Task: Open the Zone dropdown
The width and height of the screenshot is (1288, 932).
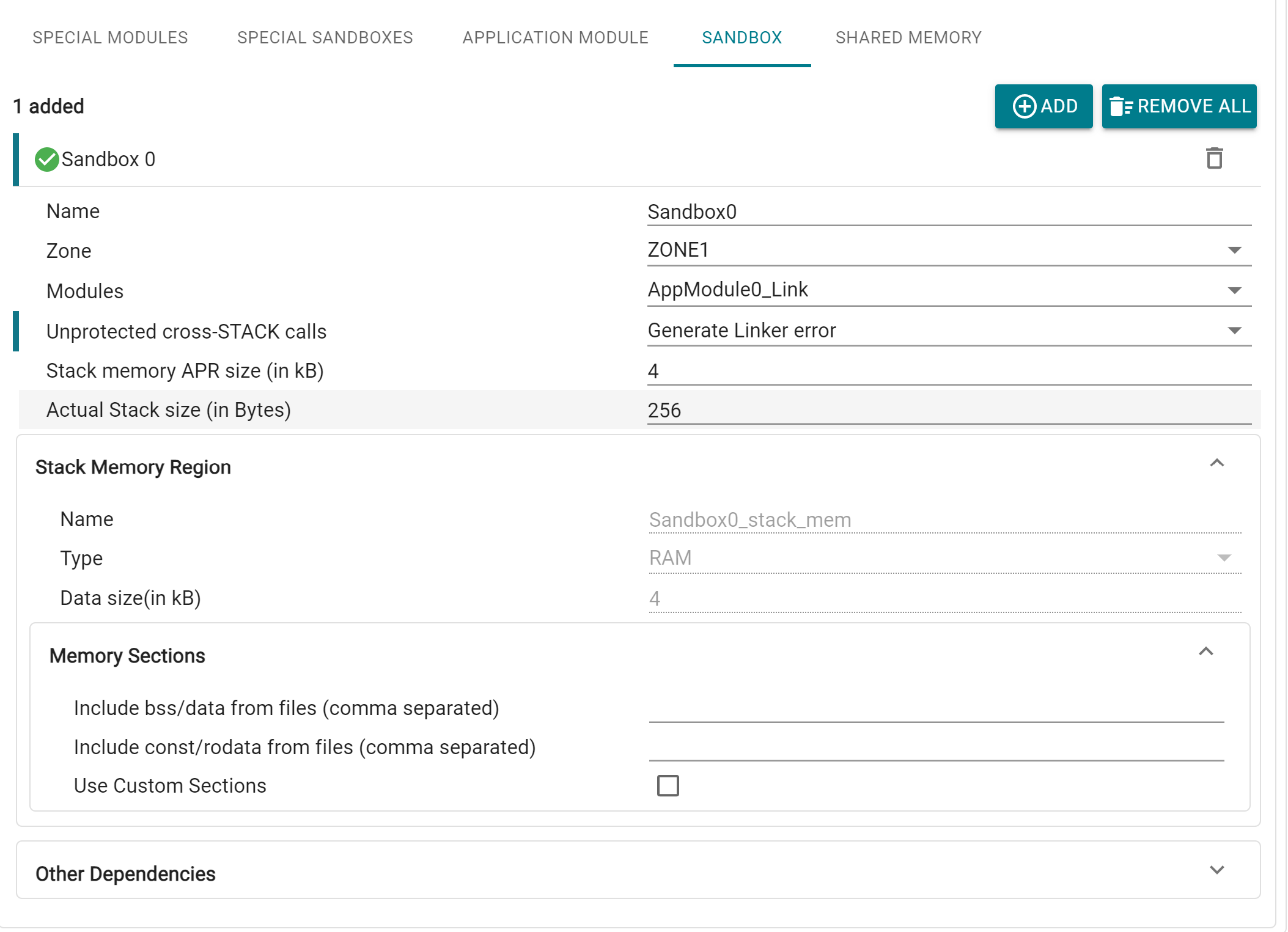Action: tap(1235, 250)
